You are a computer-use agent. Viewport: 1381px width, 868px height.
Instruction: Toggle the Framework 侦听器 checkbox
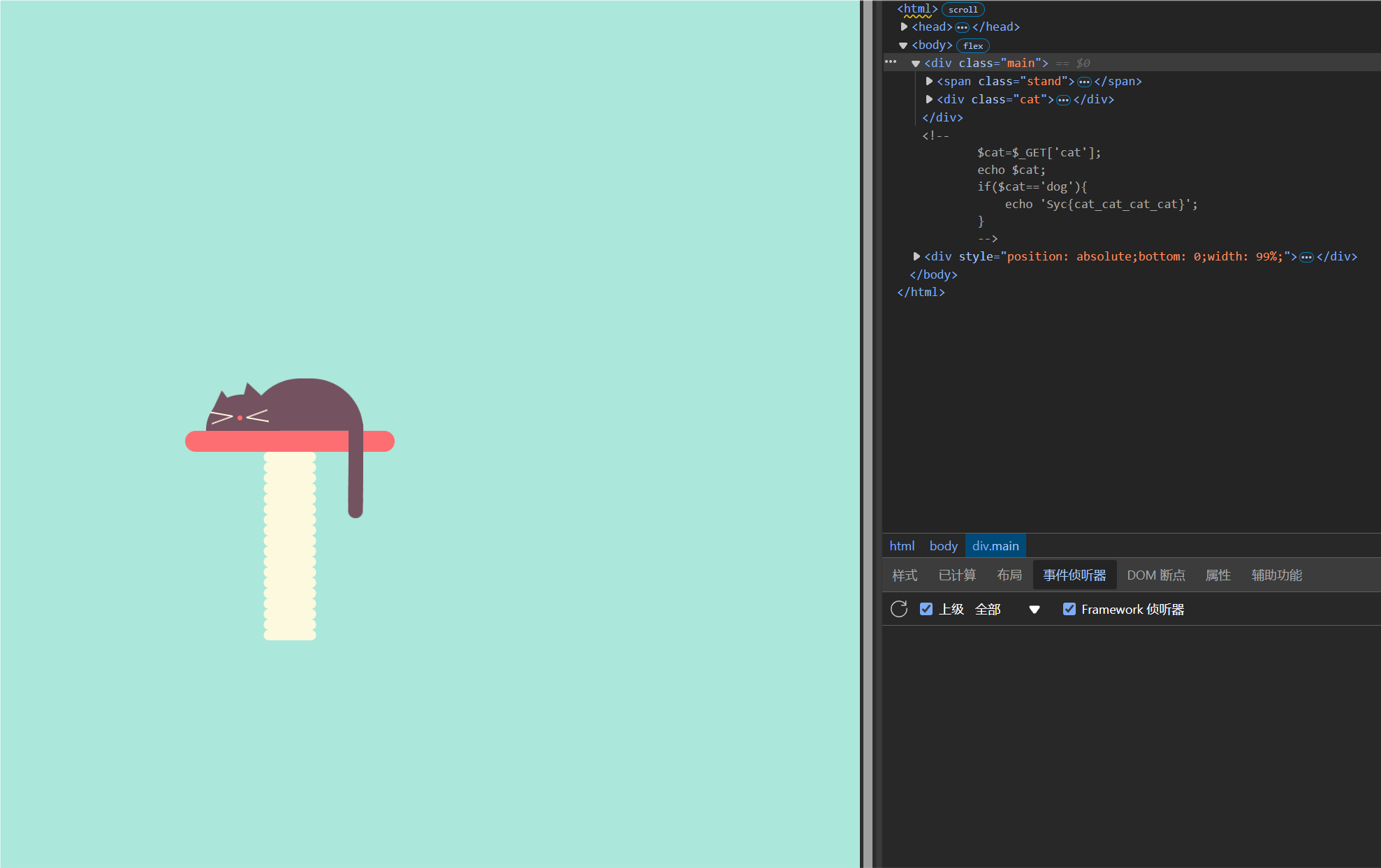1069,609
